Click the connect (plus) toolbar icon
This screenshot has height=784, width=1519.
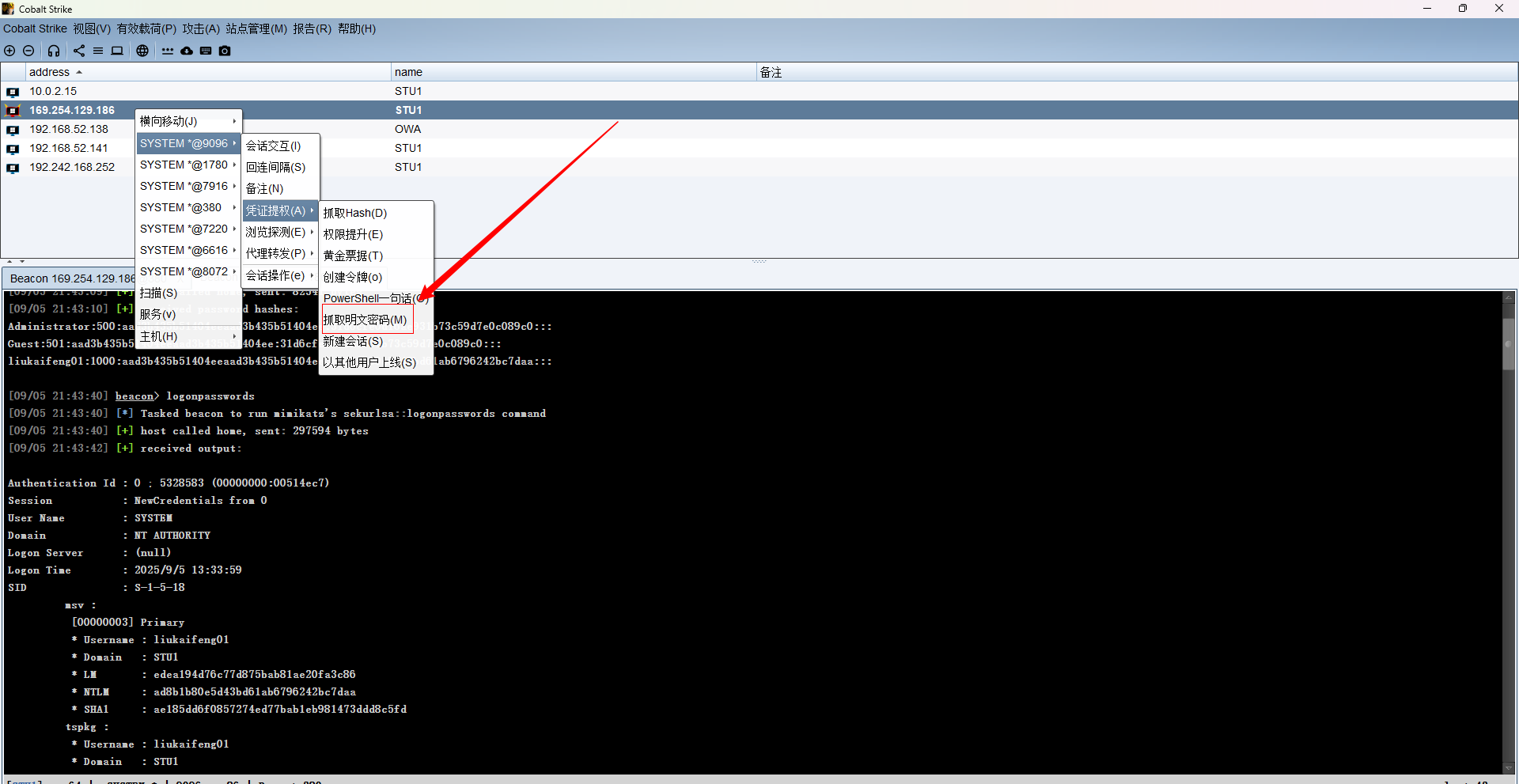click(x=9, y=51)
